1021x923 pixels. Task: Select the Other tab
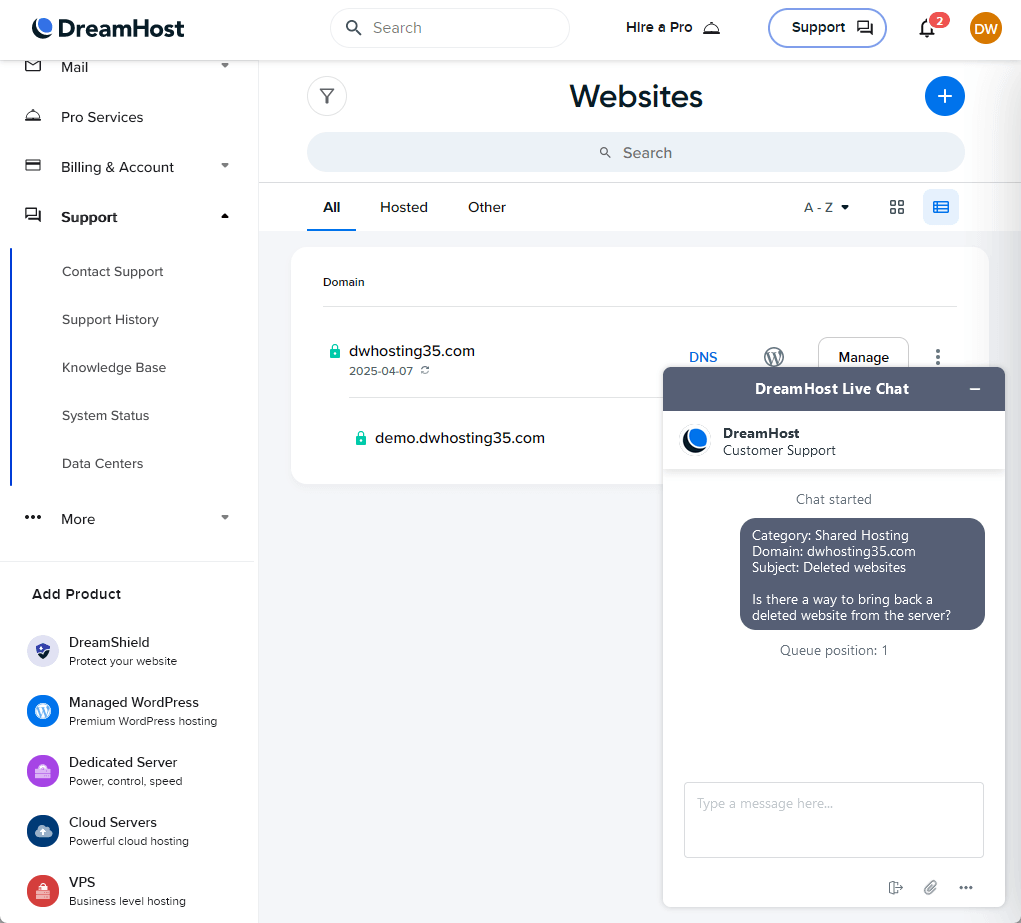[486, 207]
